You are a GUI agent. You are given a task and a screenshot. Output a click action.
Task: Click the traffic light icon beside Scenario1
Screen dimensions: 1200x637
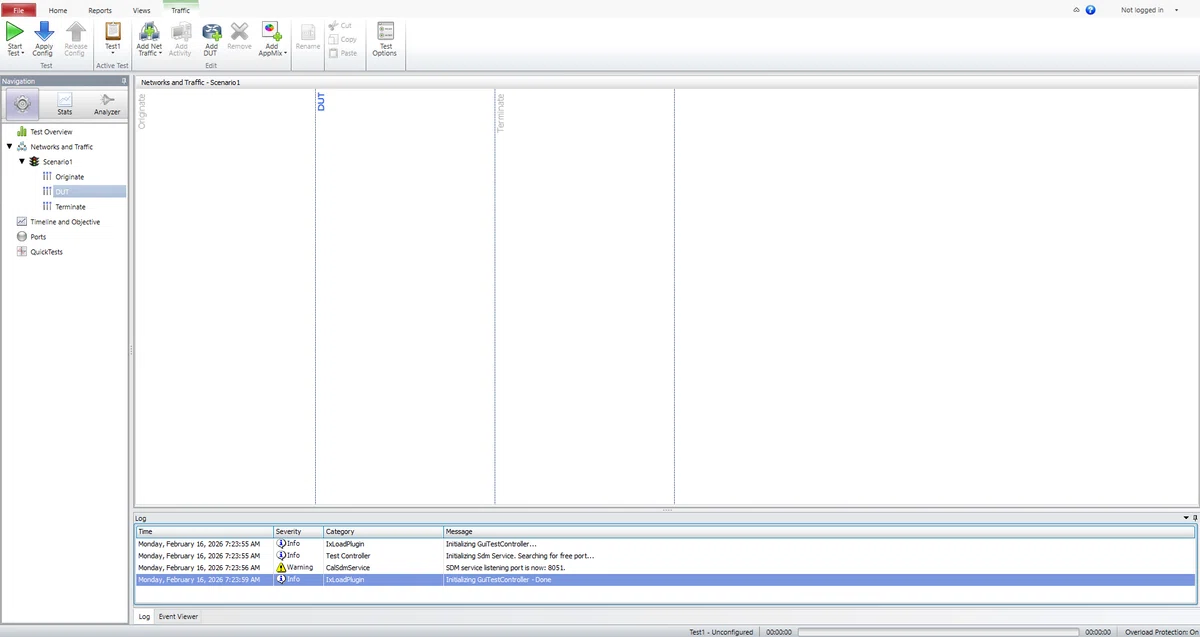[x=35, y=161]
